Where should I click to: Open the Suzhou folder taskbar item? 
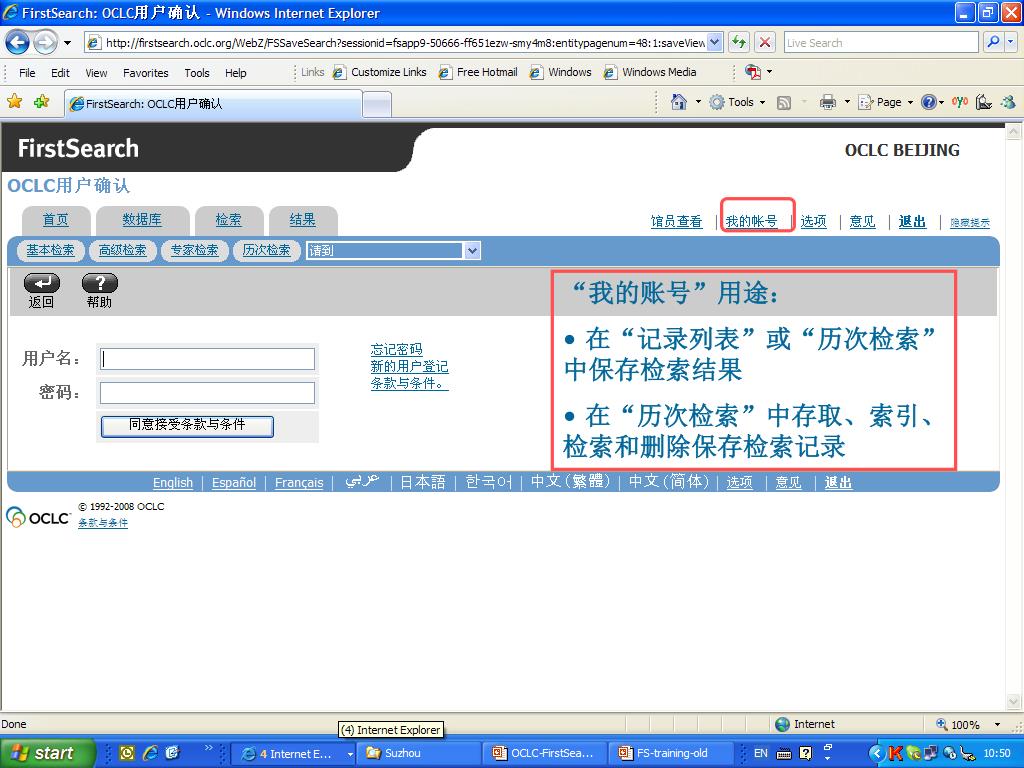point(420,753)
